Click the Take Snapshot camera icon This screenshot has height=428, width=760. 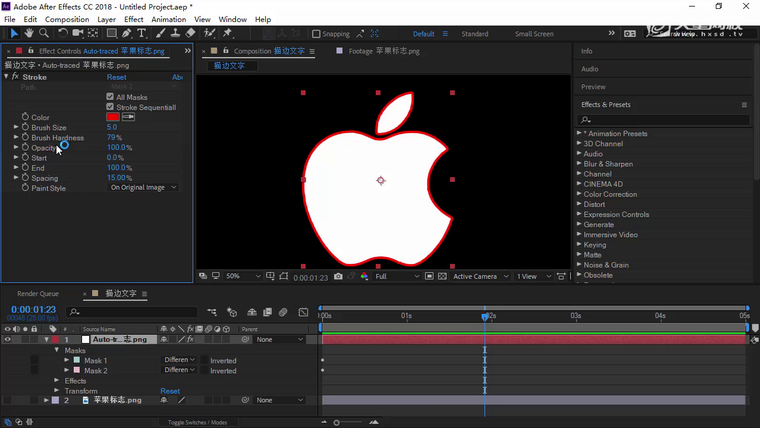click(x=338, y=276)
